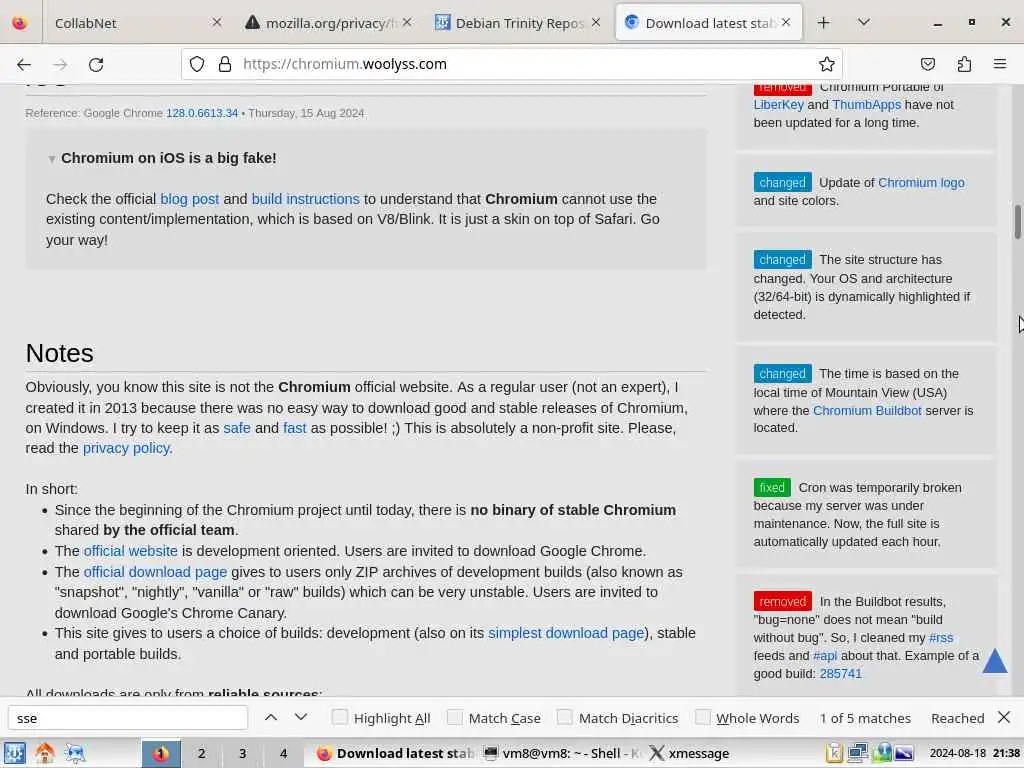The image size is (1024, 768).
Task: Open the simplest download page link
Action: 566,633
